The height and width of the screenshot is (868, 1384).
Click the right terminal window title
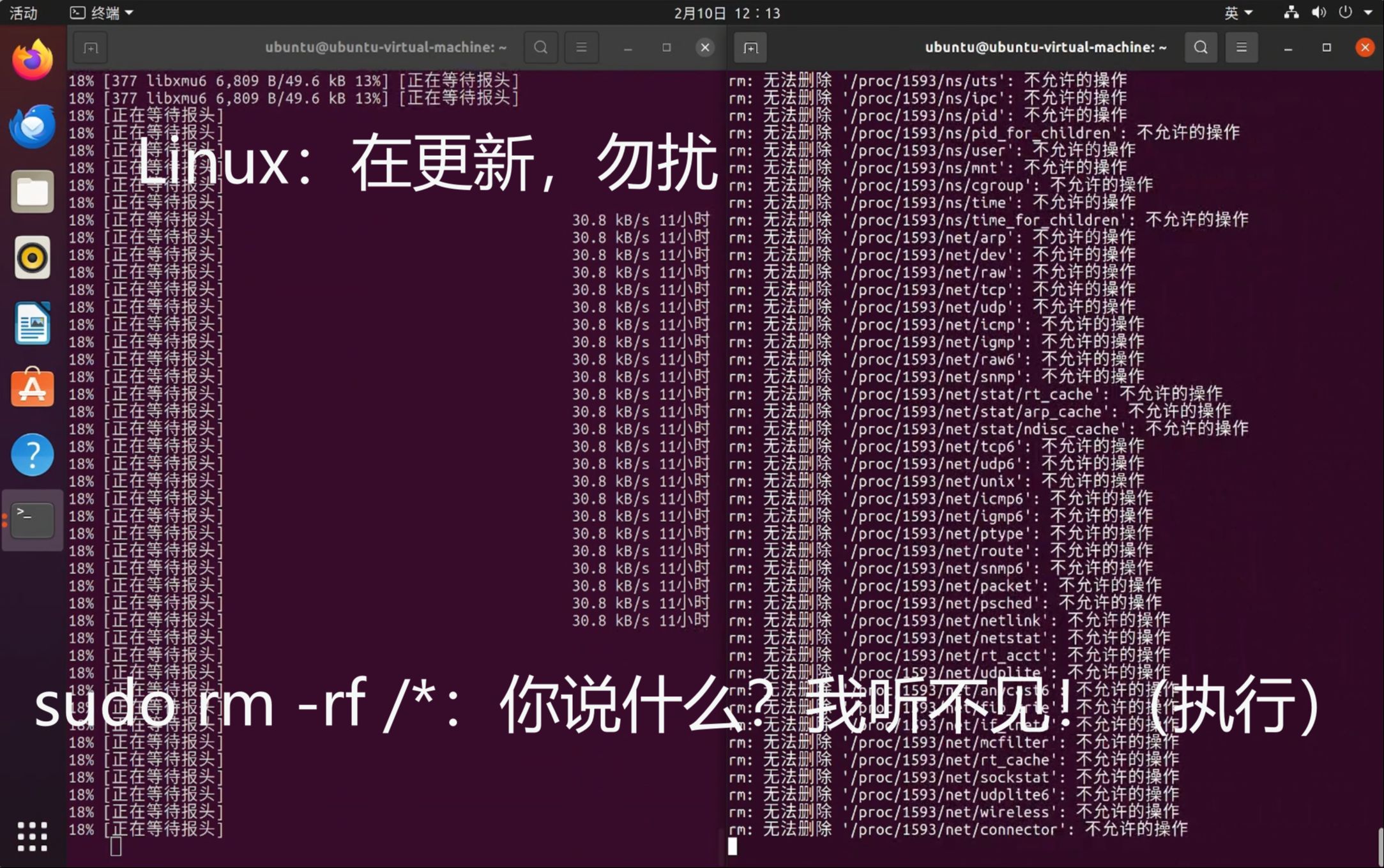pos(1046,47)
